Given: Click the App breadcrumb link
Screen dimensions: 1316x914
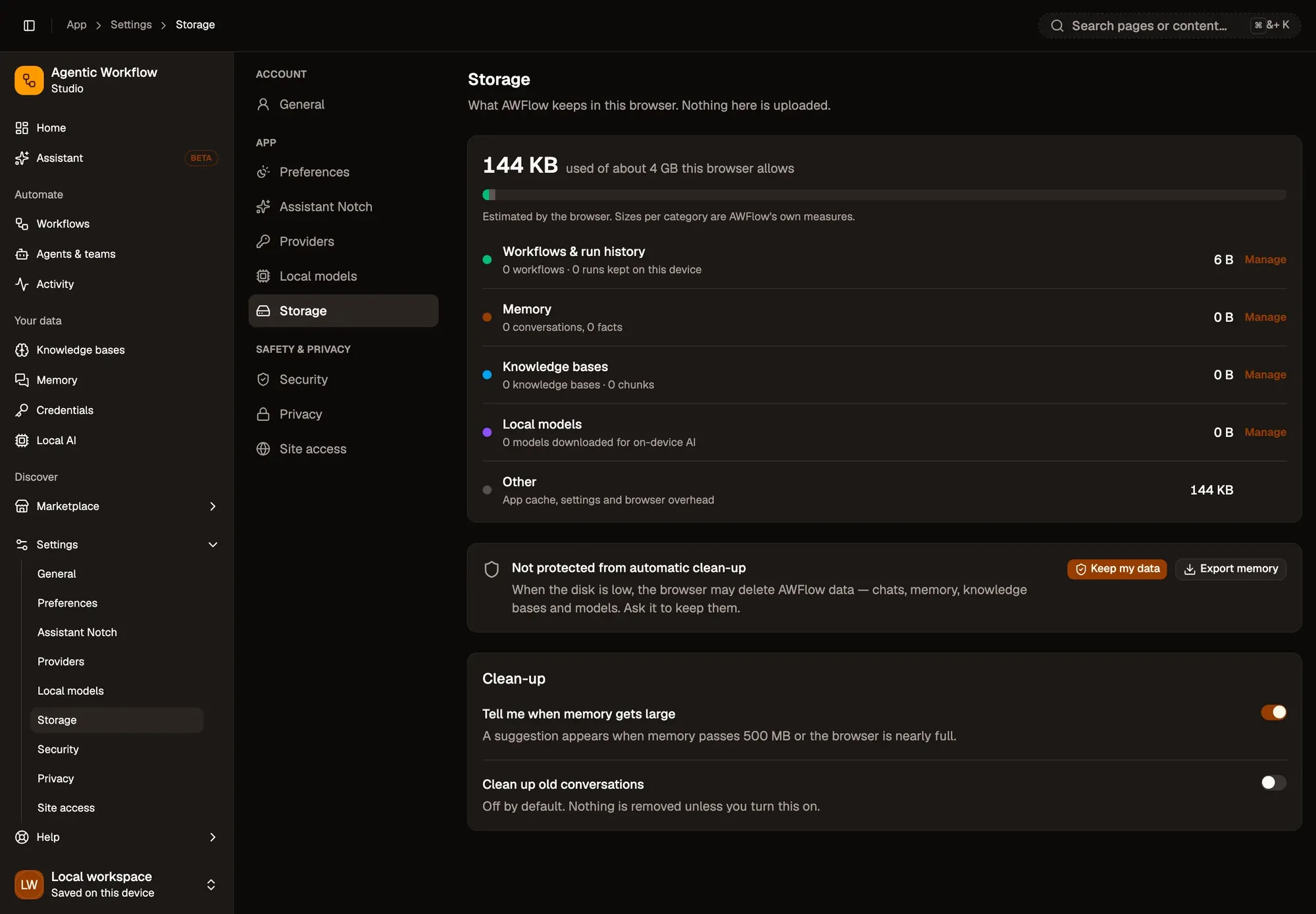Looking at the screenshot, I should click(x=76, y=24).
